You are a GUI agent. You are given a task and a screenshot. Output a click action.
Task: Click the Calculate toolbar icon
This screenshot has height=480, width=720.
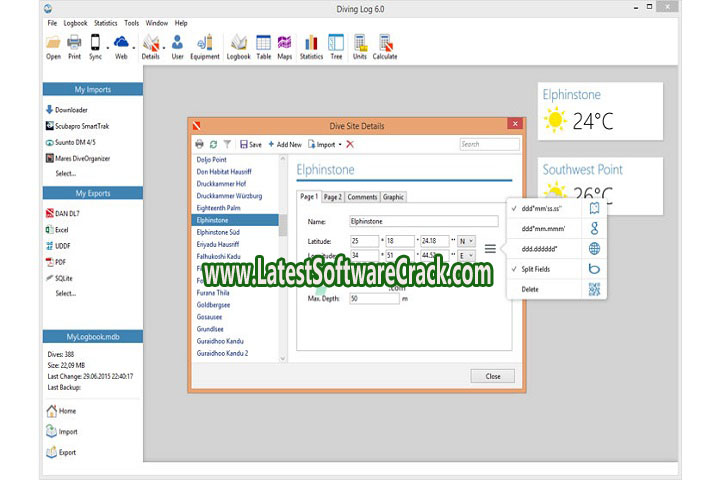pos(385,45)
